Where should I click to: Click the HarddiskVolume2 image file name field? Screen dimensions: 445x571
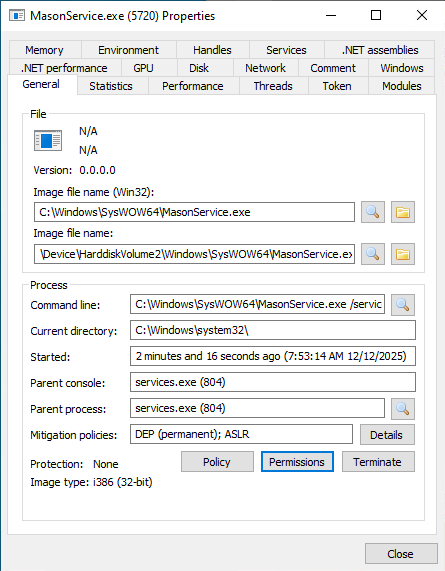point(194,254)
